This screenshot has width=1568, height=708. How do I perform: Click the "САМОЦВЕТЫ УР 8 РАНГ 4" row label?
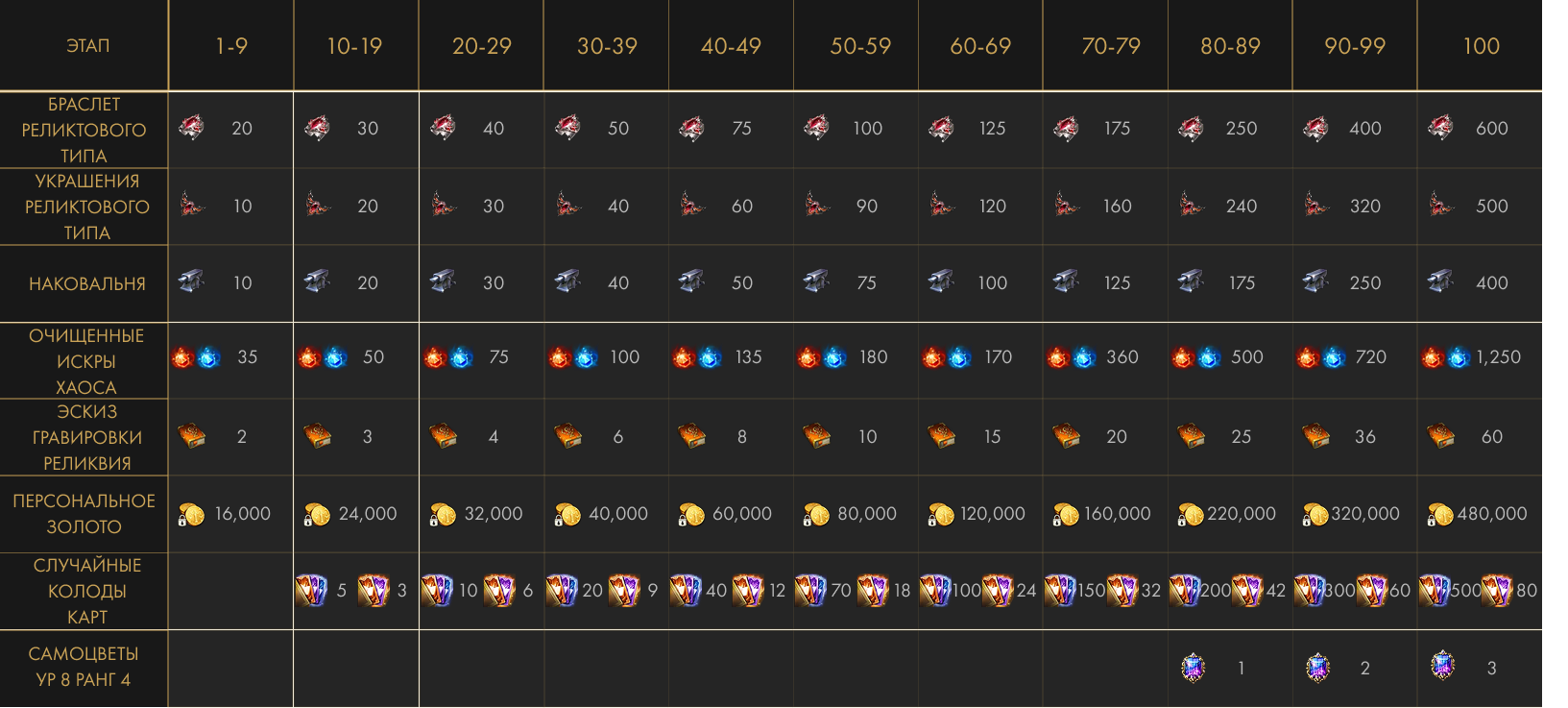coord(84,667)
